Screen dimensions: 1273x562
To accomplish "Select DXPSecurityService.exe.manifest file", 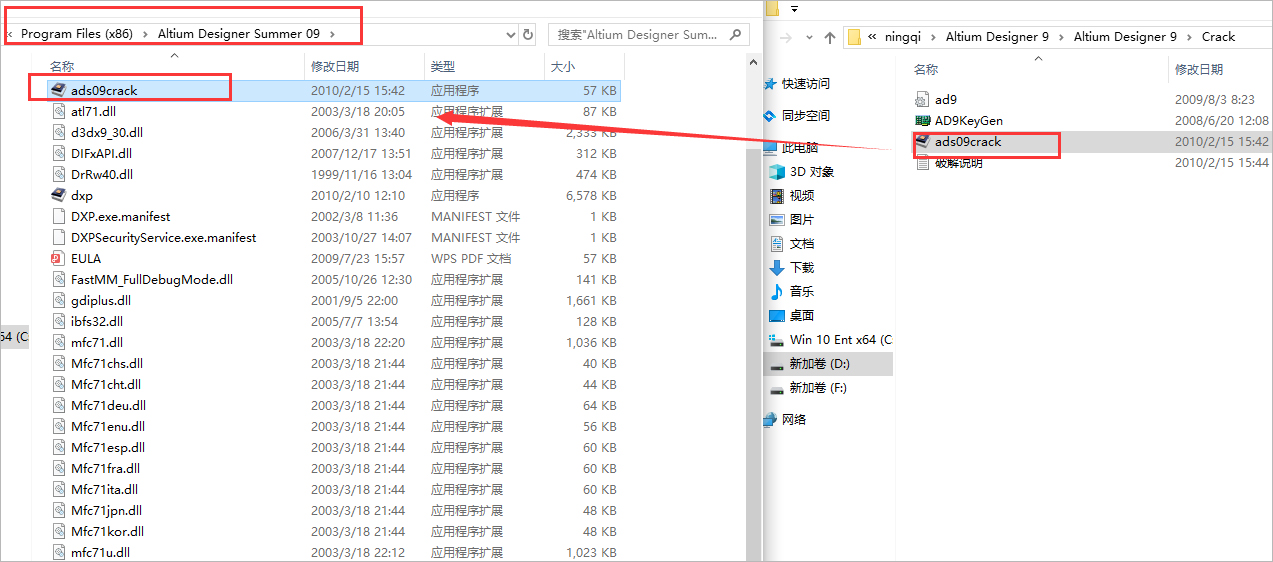I will [163, 237].
